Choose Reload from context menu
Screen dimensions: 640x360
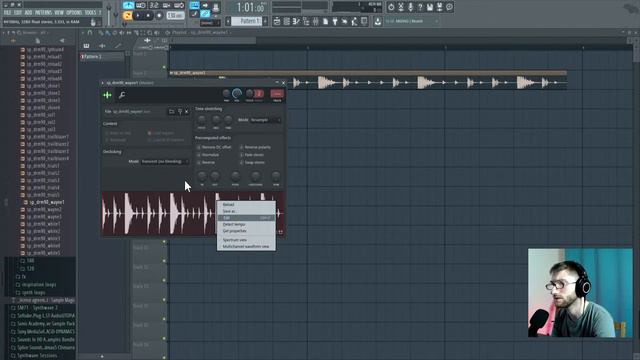point(246,204)
